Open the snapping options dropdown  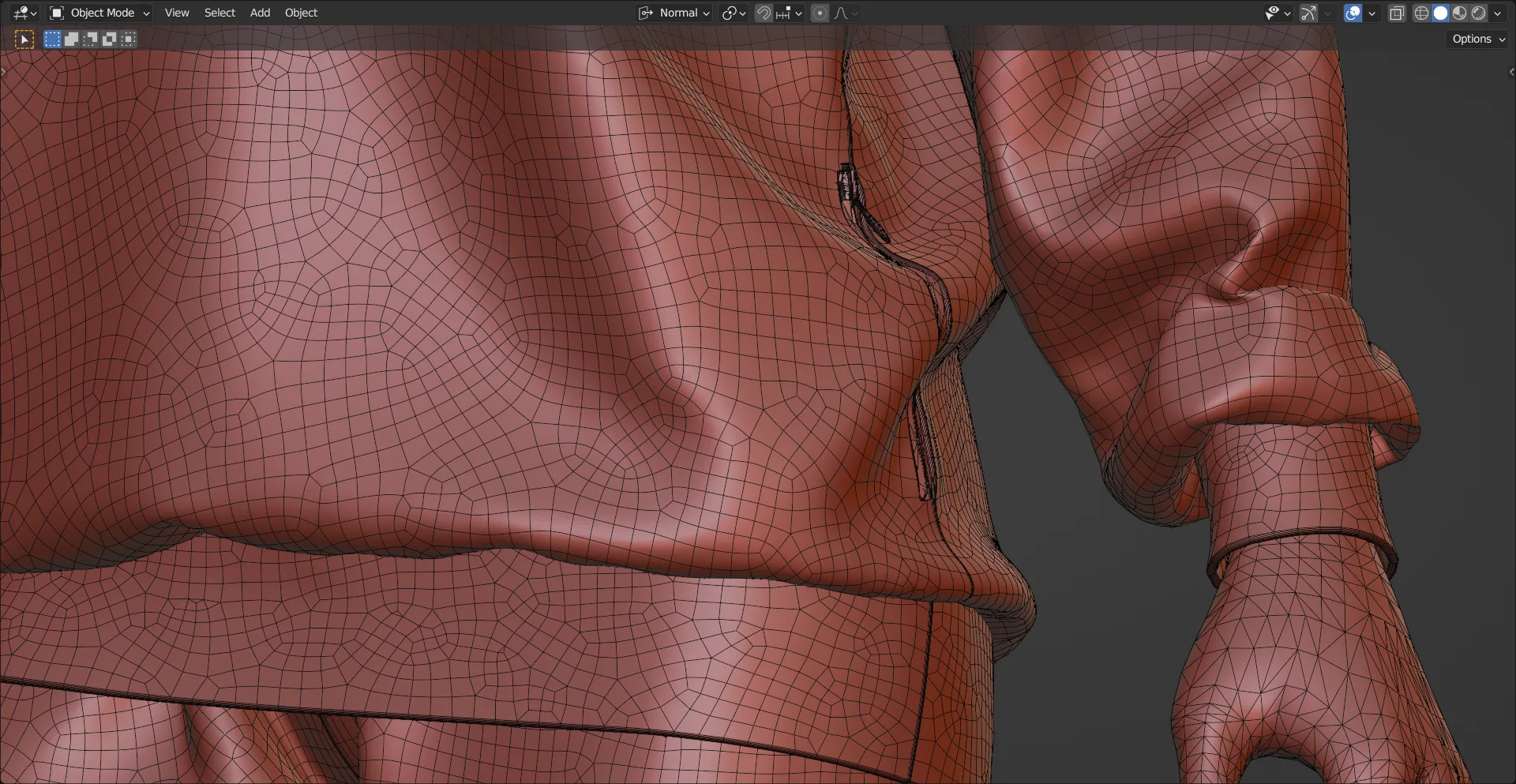789,13
